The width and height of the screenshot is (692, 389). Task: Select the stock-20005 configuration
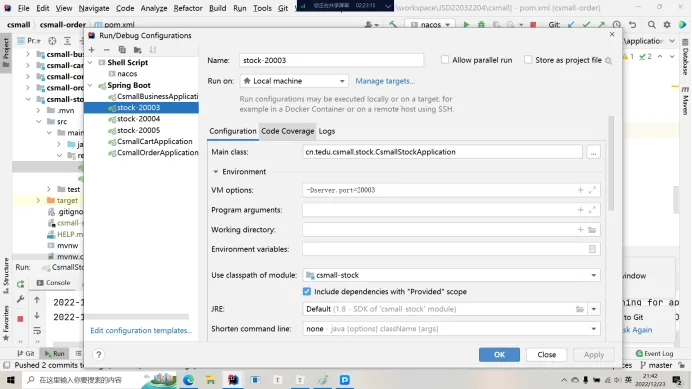click(x=138, y=130)
